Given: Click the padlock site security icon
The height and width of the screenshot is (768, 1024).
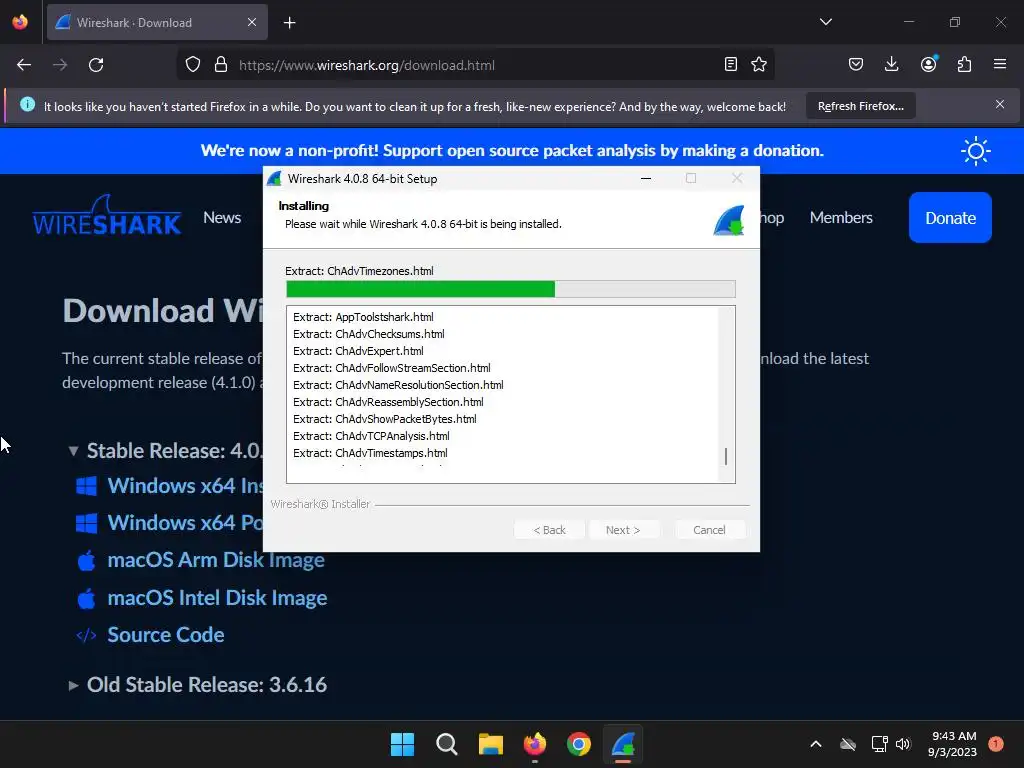Looking at the screenshot, I should 221,65.
